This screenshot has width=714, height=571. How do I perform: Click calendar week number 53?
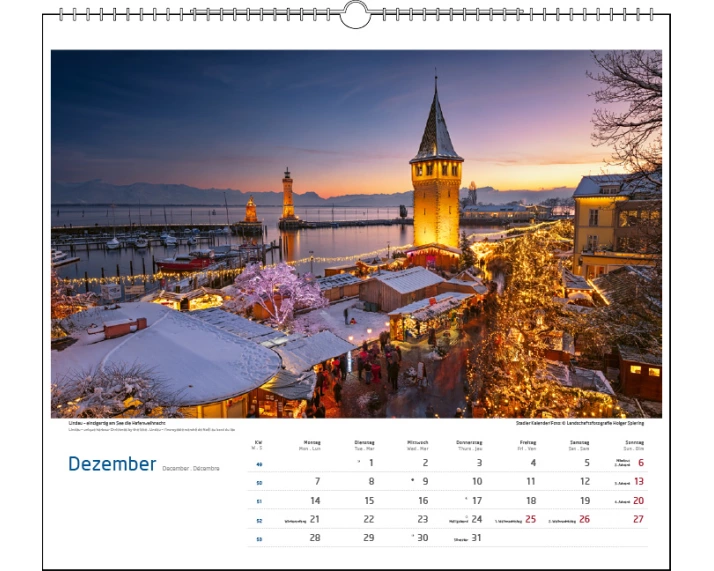tap(259, 538)
